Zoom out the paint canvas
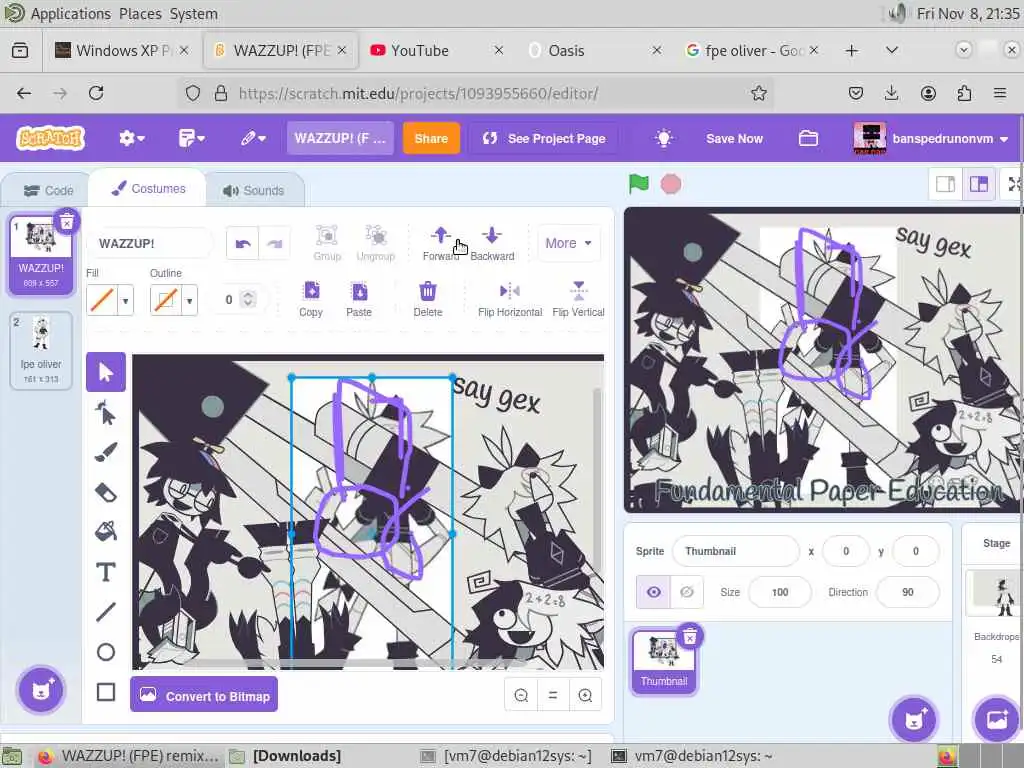 521,695
